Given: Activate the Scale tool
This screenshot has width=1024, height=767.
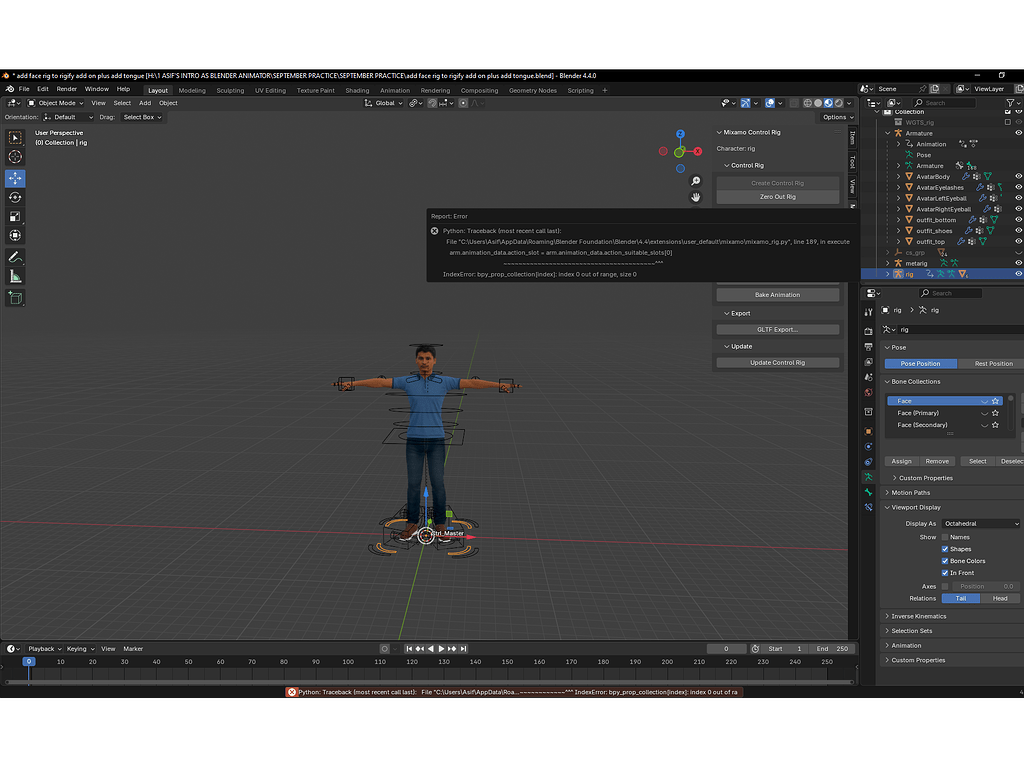Looking at the screenshot, I should (15, 216).
